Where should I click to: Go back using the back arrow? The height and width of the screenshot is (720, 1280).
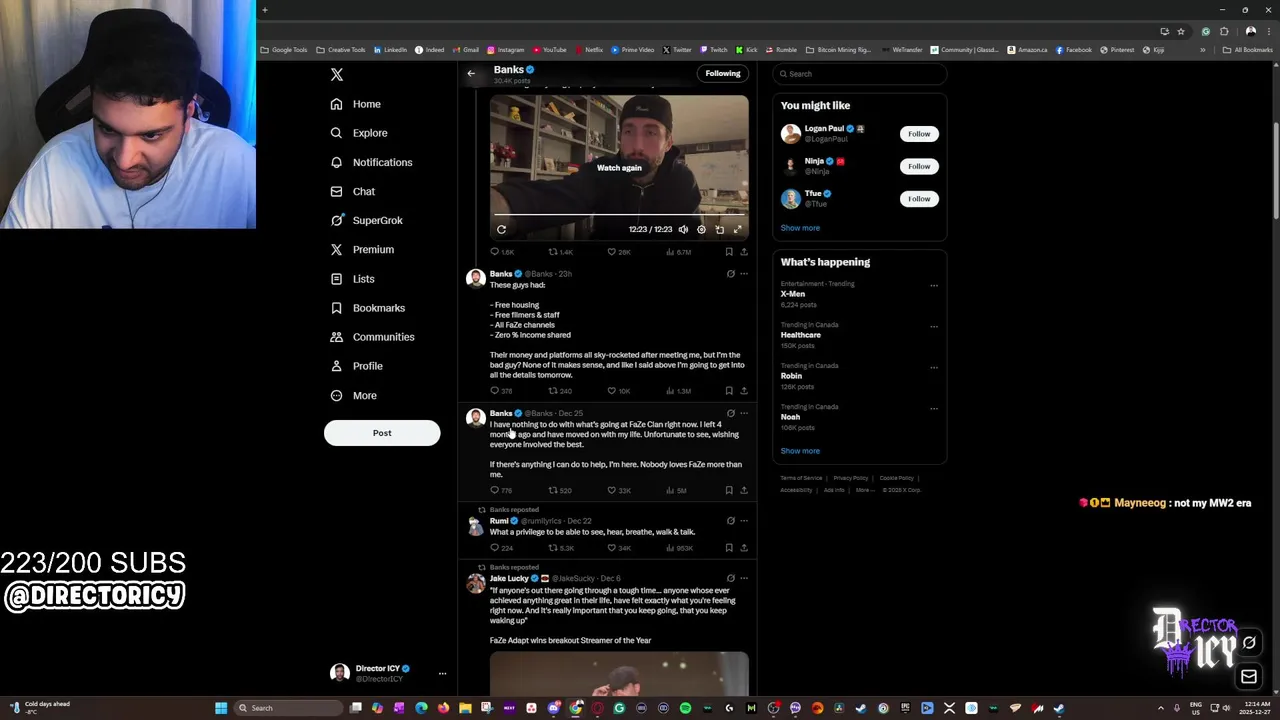(471, 73)
